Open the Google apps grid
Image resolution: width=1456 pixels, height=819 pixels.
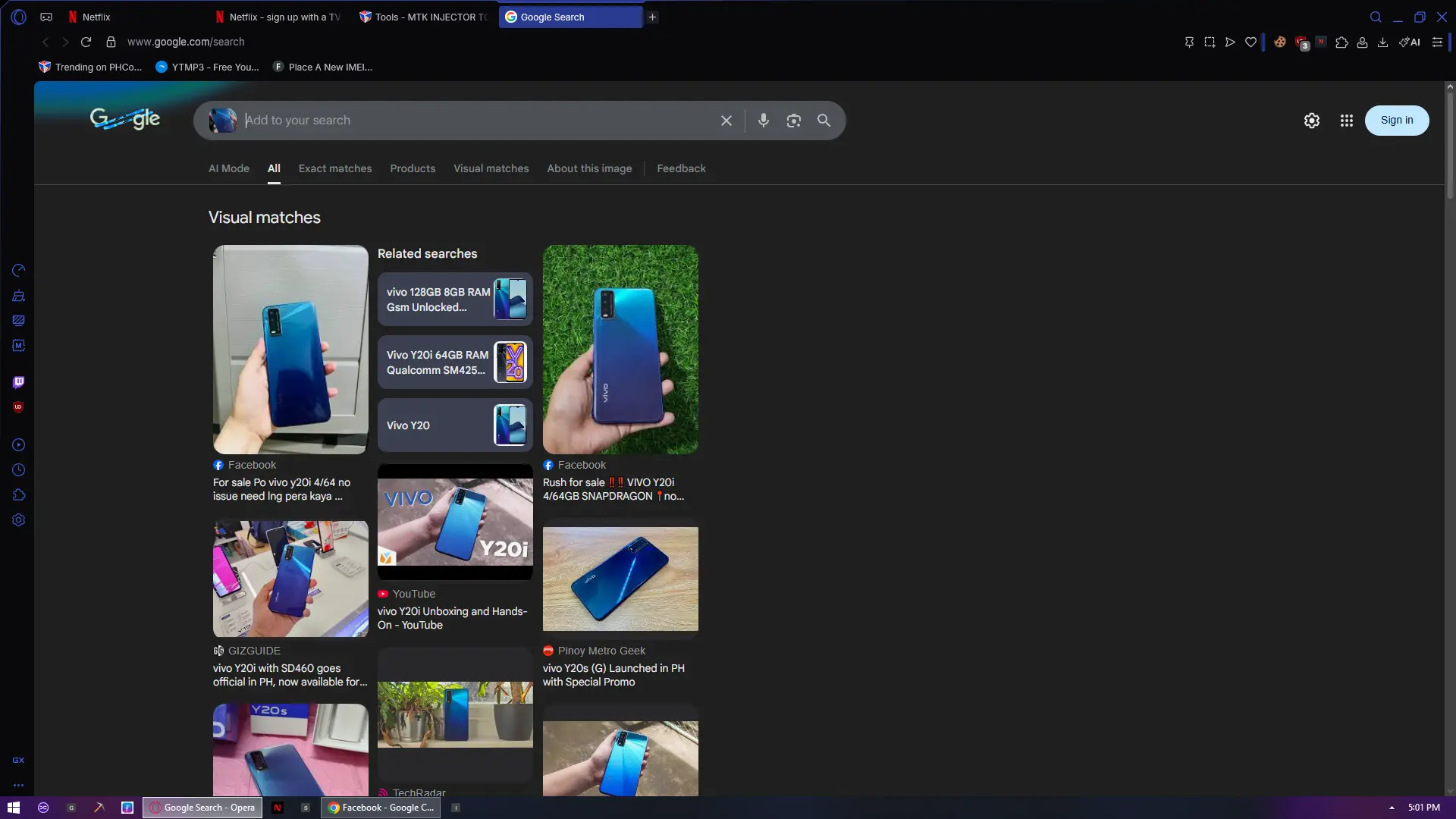pyautogui.click(x=1347, y=121)
